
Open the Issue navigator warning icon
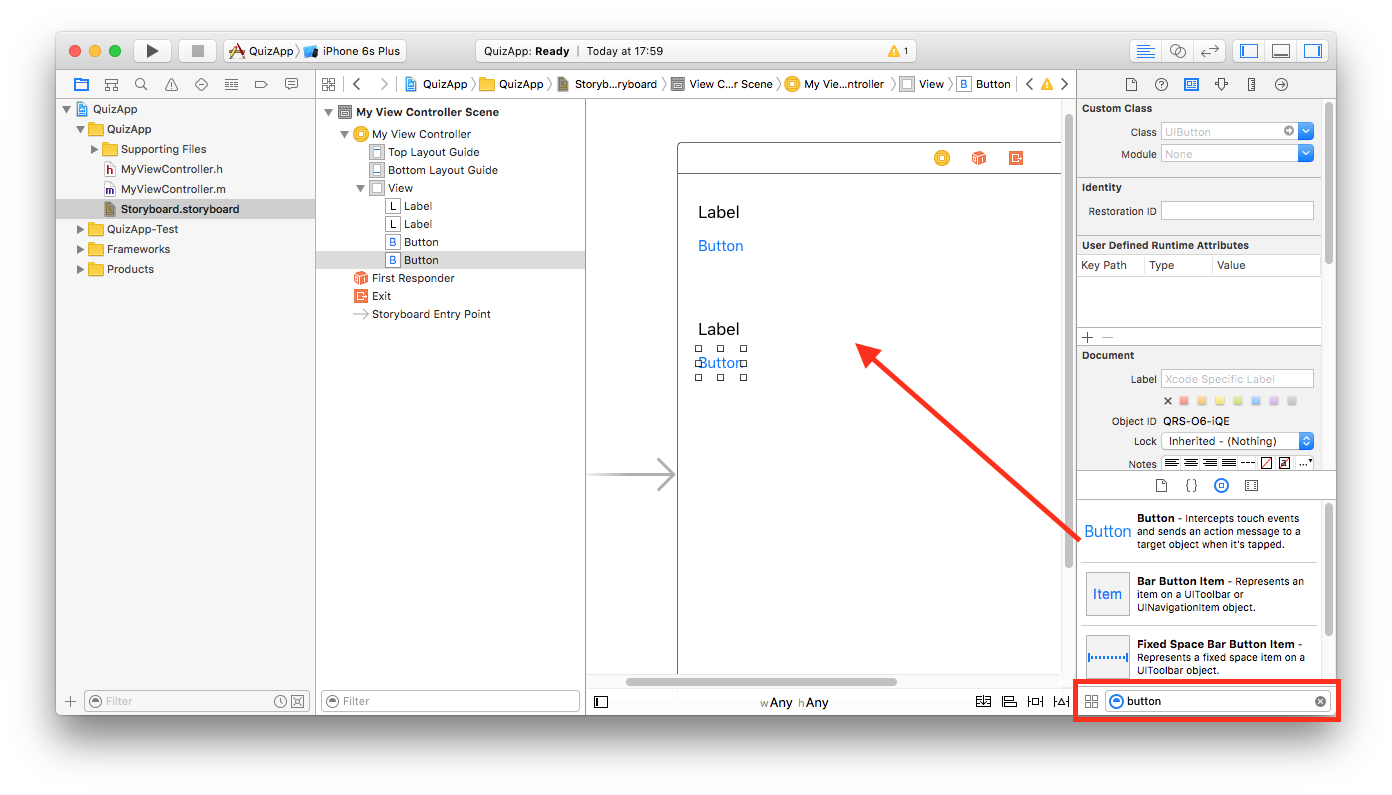(171, 84)
